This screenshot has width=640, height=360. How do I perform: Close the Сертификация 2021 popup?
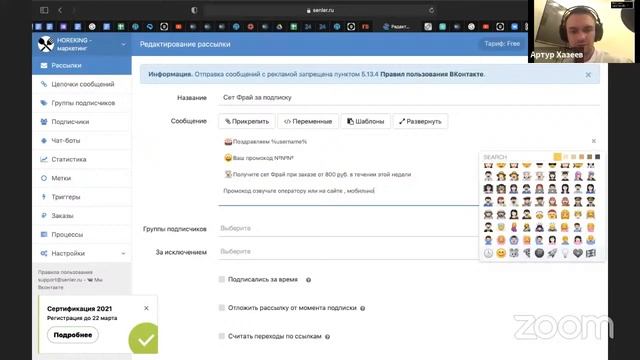coord(146,308)
